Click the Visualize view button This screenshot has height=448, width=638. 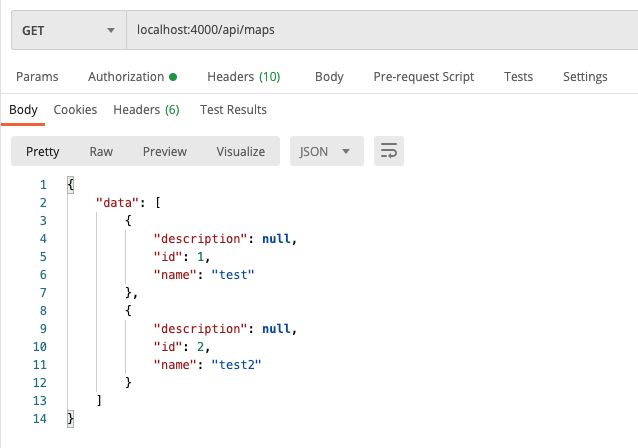pyautogui.click(x=241, y=152)
